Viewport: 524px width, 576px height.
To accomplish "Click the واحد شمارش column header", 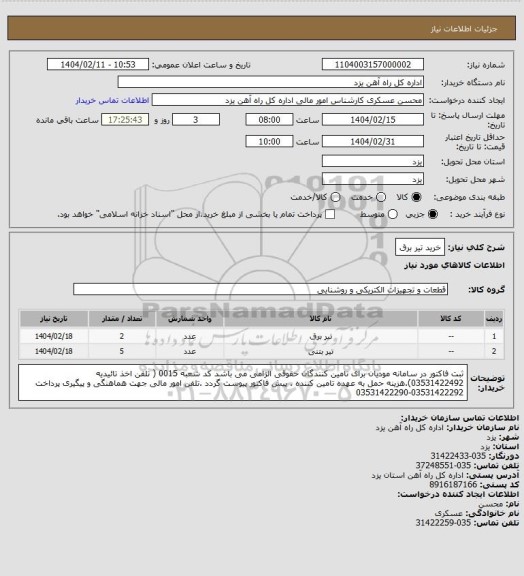I will coord(190,319).
